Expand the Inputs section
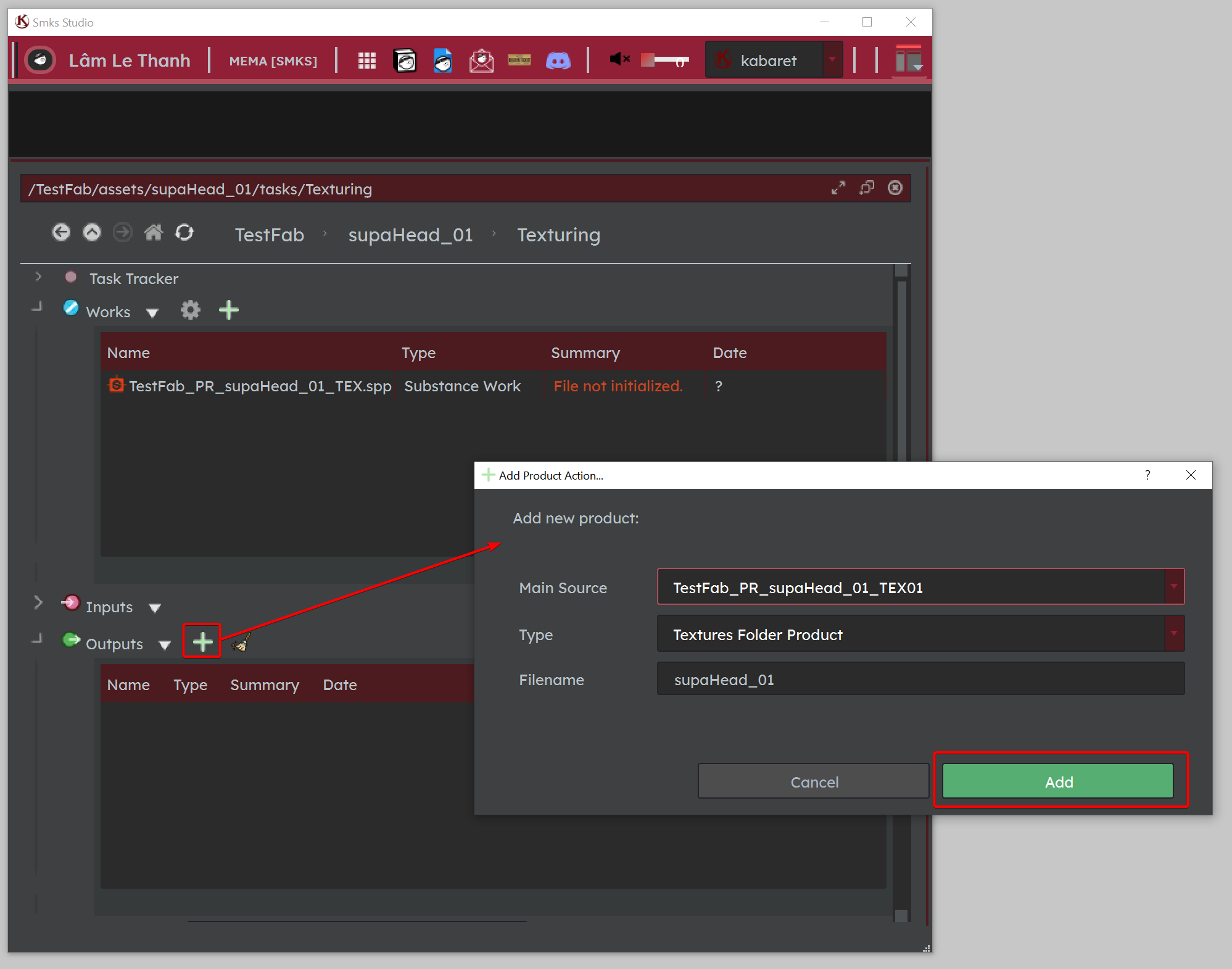This screenshot has width=1232, height=969. 38,602
